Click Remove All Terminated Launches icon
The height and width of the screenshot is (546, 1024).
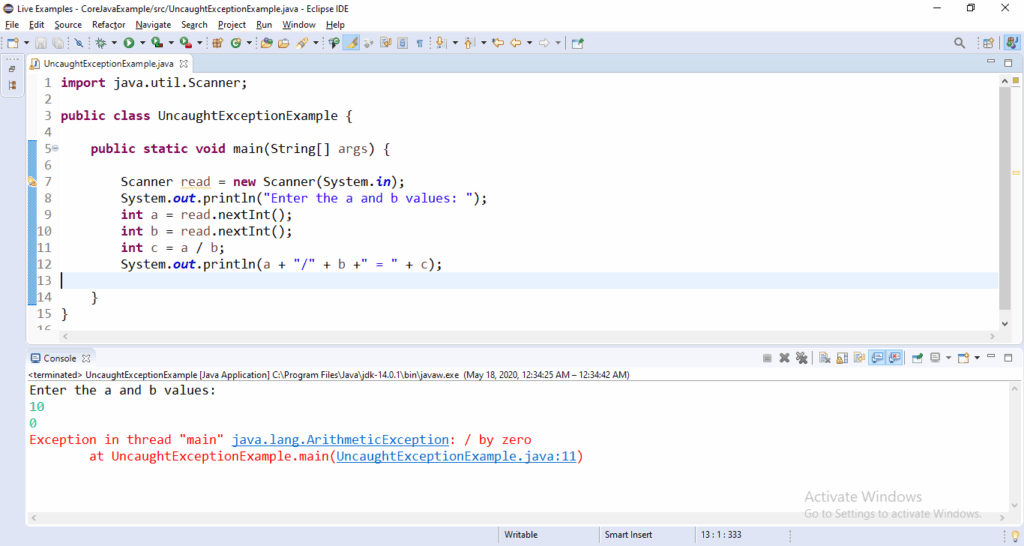point(801,358)
